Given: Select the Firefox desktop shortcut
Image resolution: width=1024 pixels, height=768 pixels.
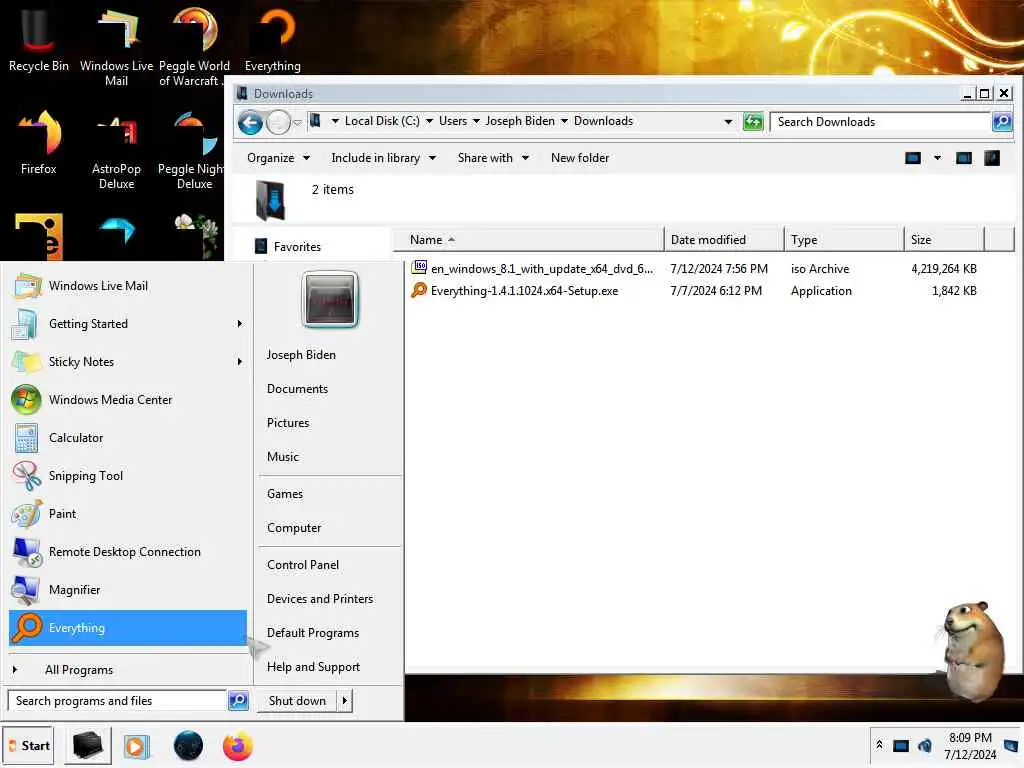Looking at the screenshot, I should 39,142.
